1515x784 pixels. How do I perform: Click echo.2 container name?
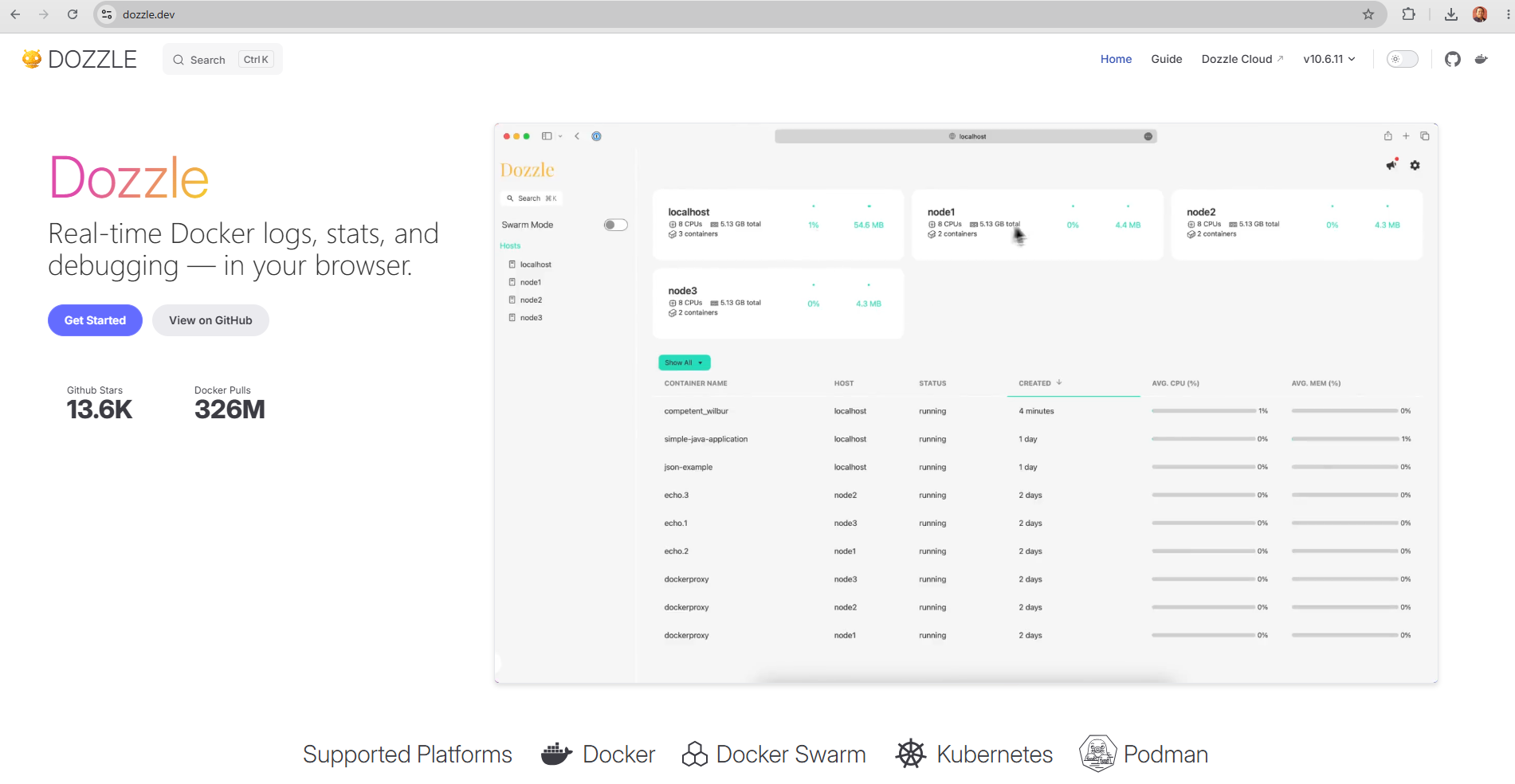[x=677, y=551]
